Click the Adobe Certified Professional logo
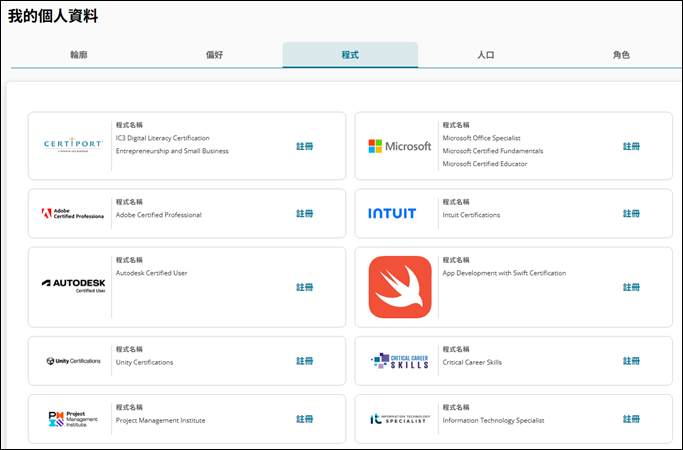683x450 pixels. (x=73, y=213)
